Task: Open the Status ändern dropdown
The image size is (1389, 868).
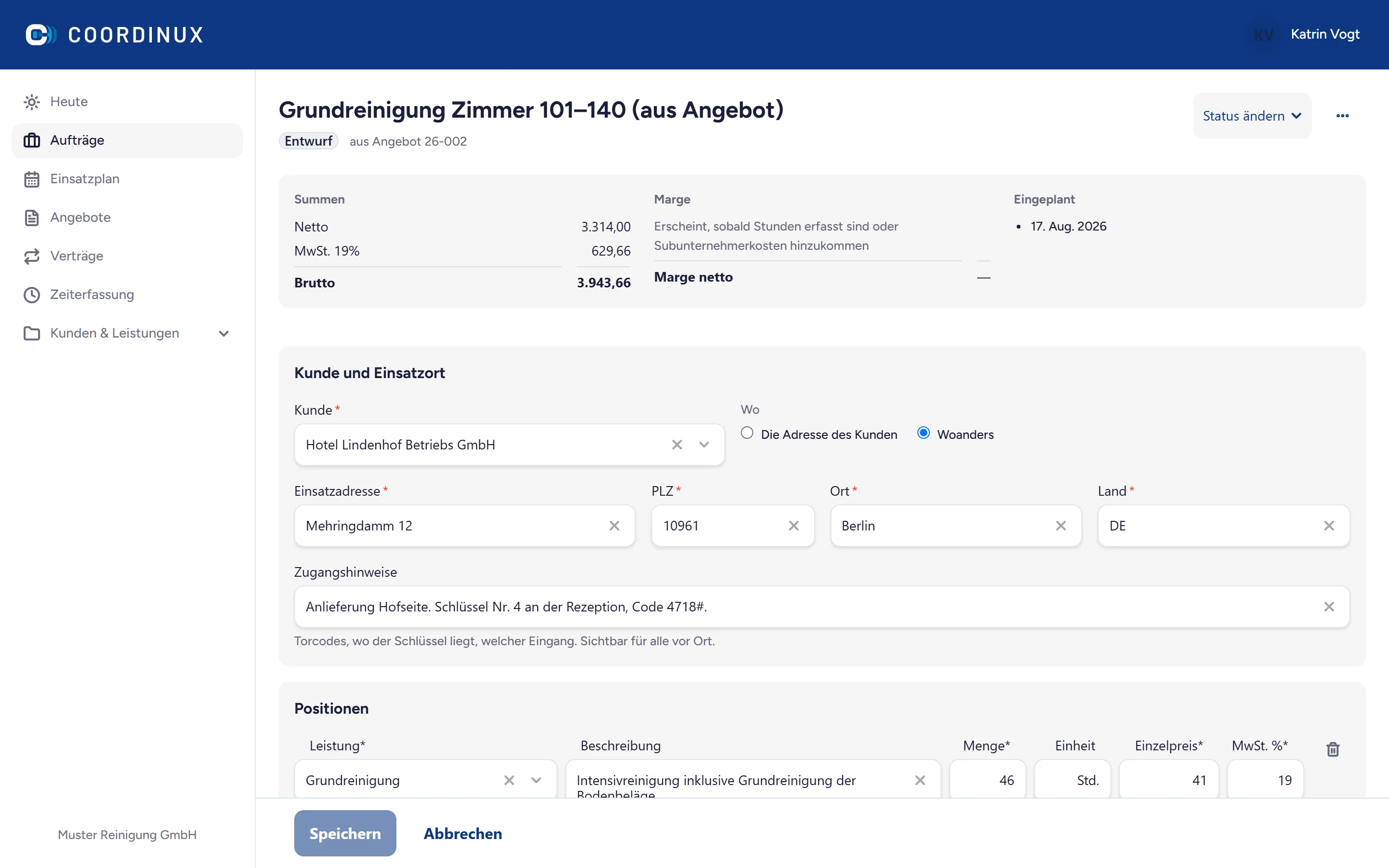Action: pos(1252,116)
